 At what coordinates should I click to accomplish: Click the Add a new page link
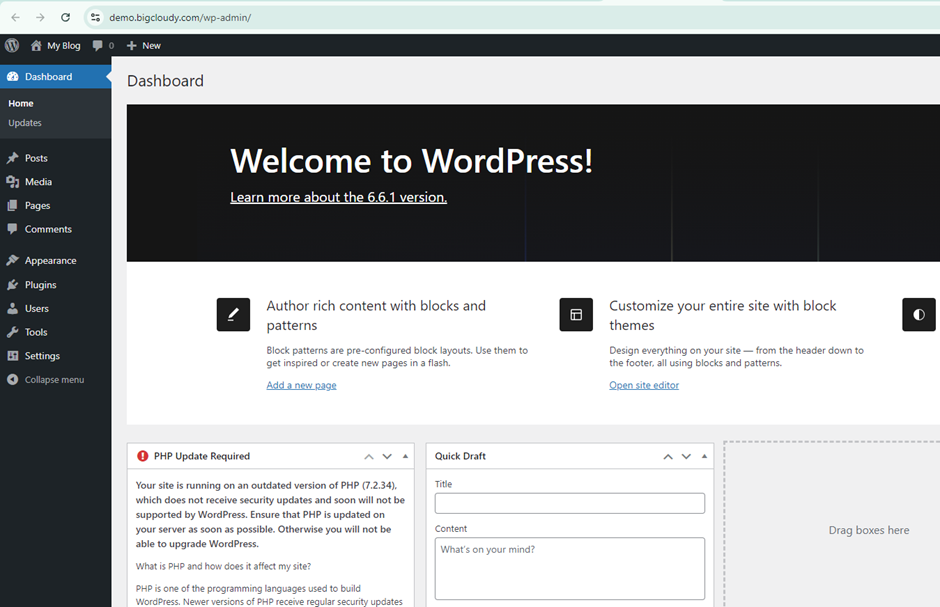click(x=301, y=385)
